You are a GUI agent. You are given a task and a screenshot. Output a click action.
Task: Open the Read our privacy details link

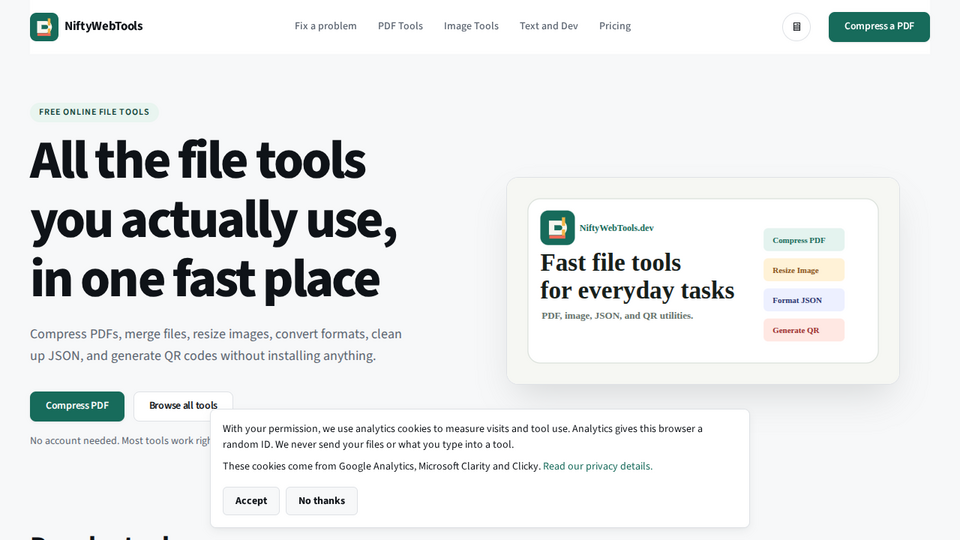[x=598, y=467]
